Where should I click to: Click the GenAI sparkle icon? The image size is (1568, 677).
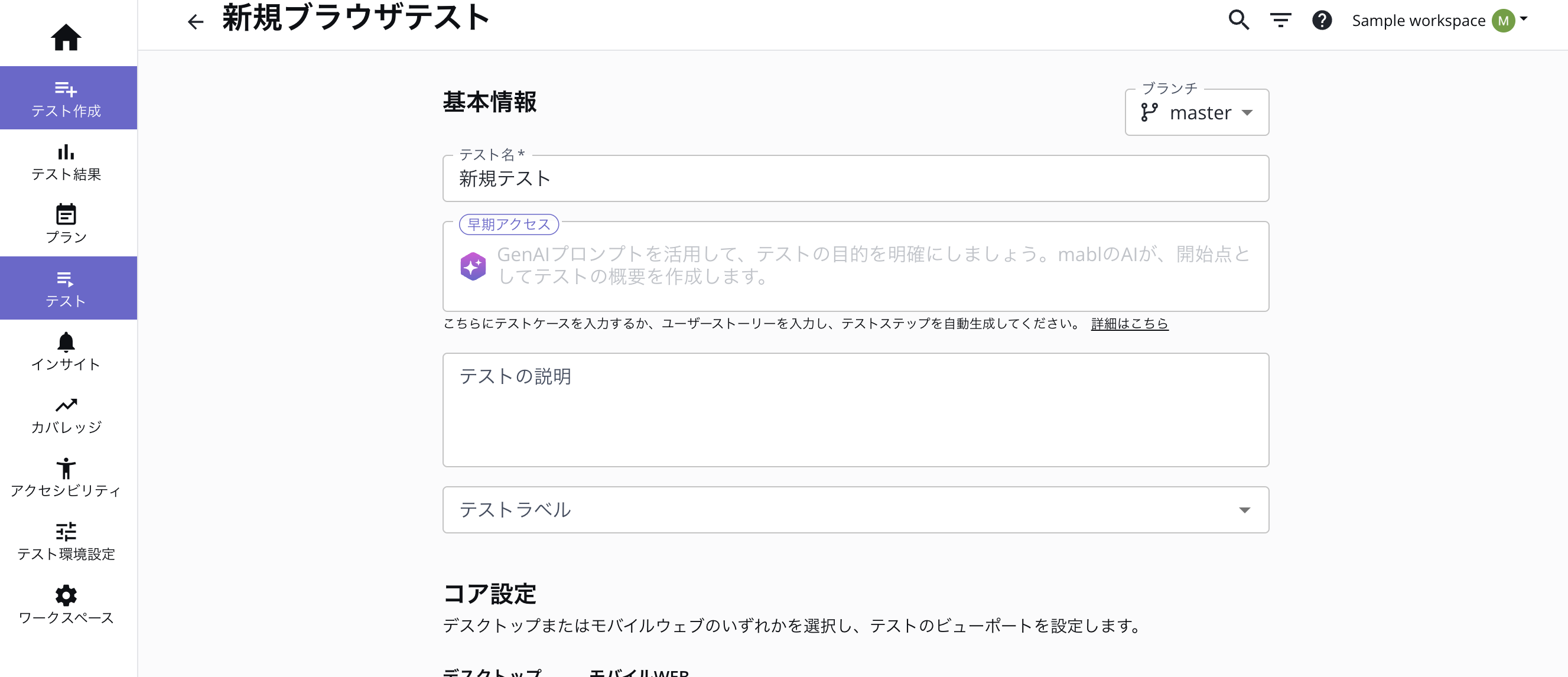(473, 266)
